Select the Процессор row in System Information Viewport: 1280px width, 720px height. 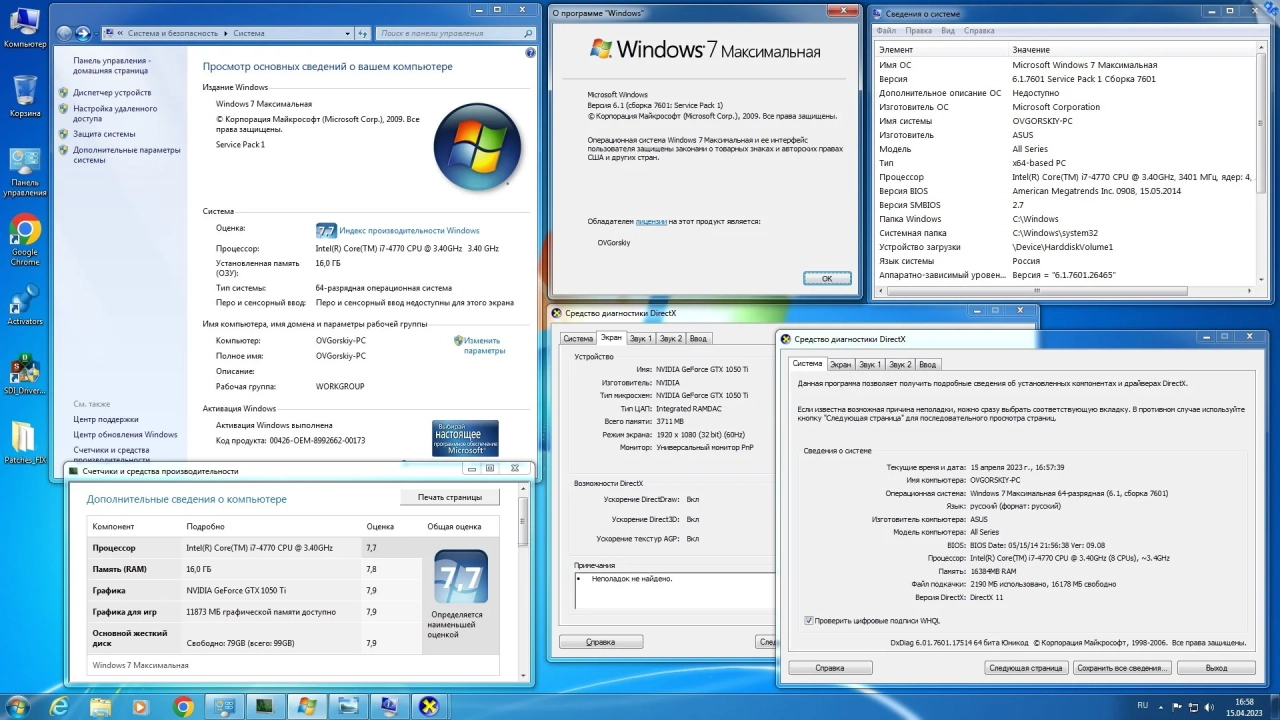point(1064,177)
